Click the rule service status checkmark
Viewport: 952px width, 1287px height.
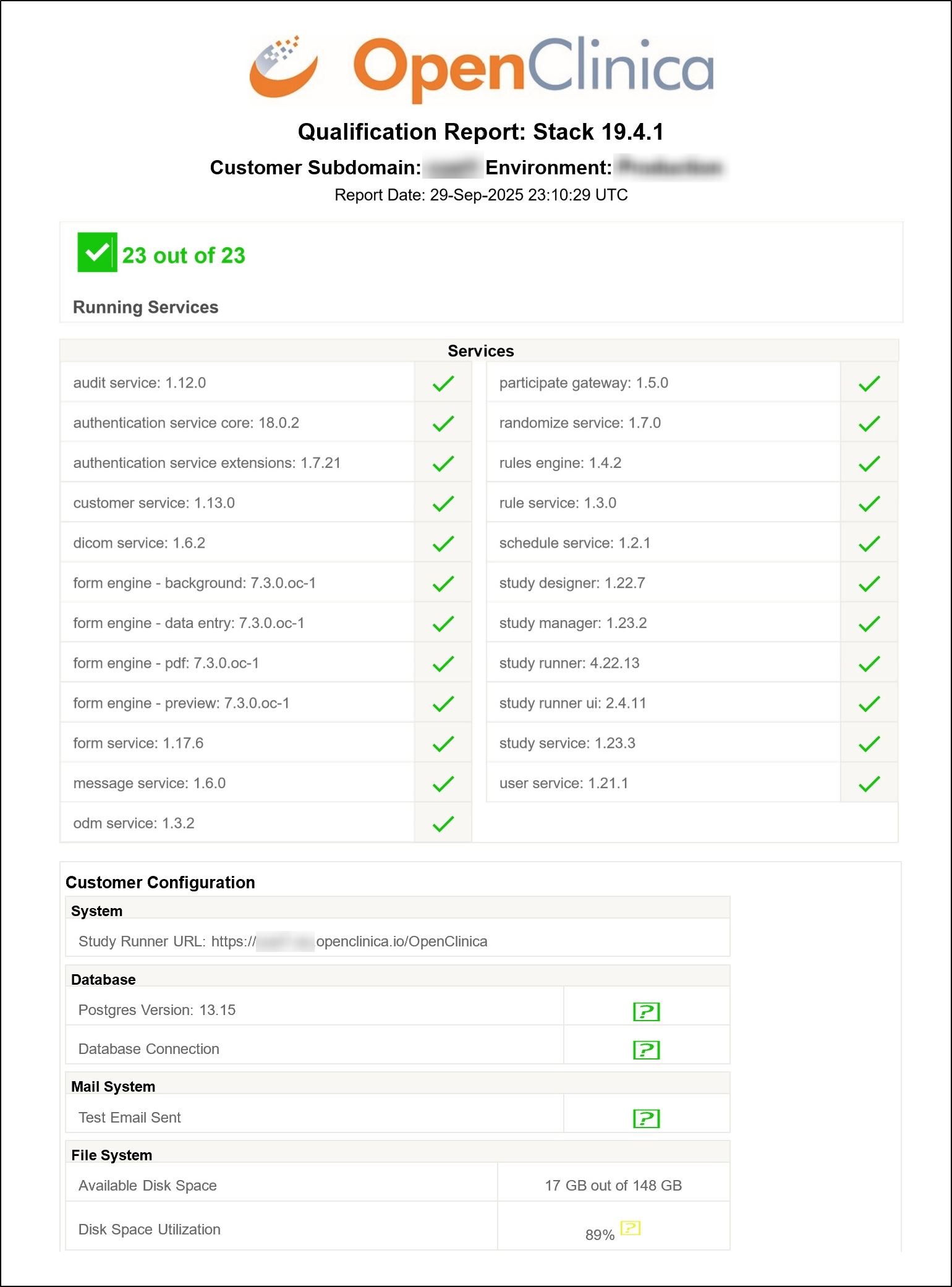pyautogui.click(x=869, y=504)
